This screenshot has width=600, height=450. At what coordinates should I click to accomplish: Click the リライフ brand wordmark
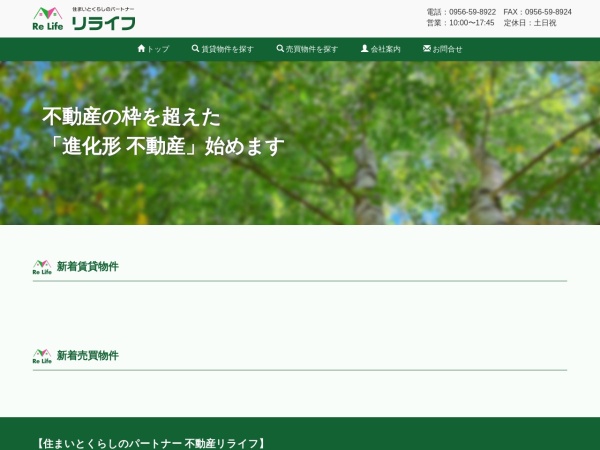click(x=104, y=23)
